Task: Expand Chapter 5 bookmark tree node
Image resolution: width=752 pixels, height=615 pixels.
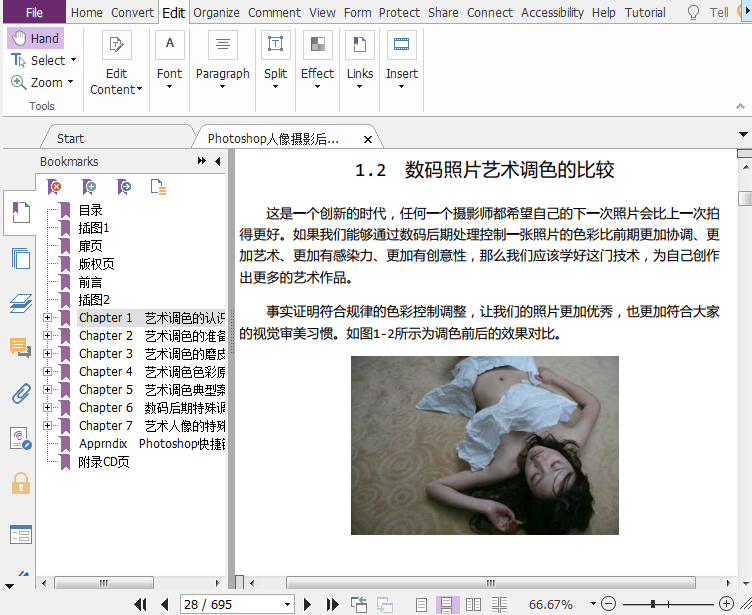Action: [48, 390]
